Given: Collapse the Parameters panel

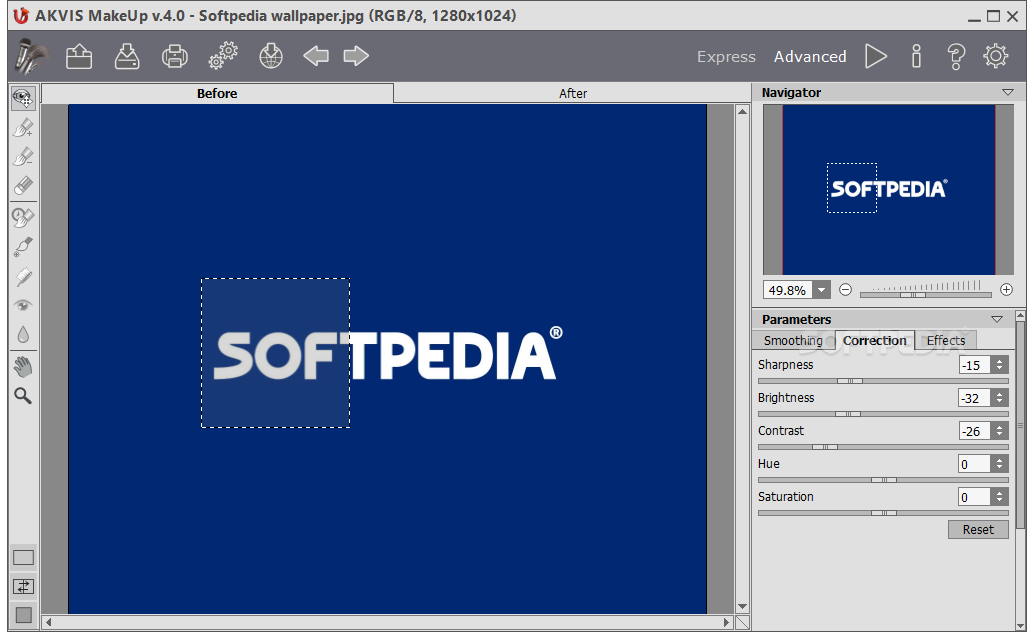Looking at the screenshot, I should (997, 319).
